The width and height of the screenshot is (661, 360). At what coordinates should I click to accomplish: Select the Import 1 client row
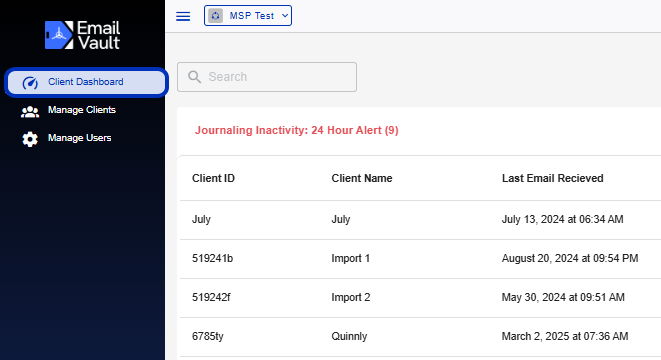[420, 259]
